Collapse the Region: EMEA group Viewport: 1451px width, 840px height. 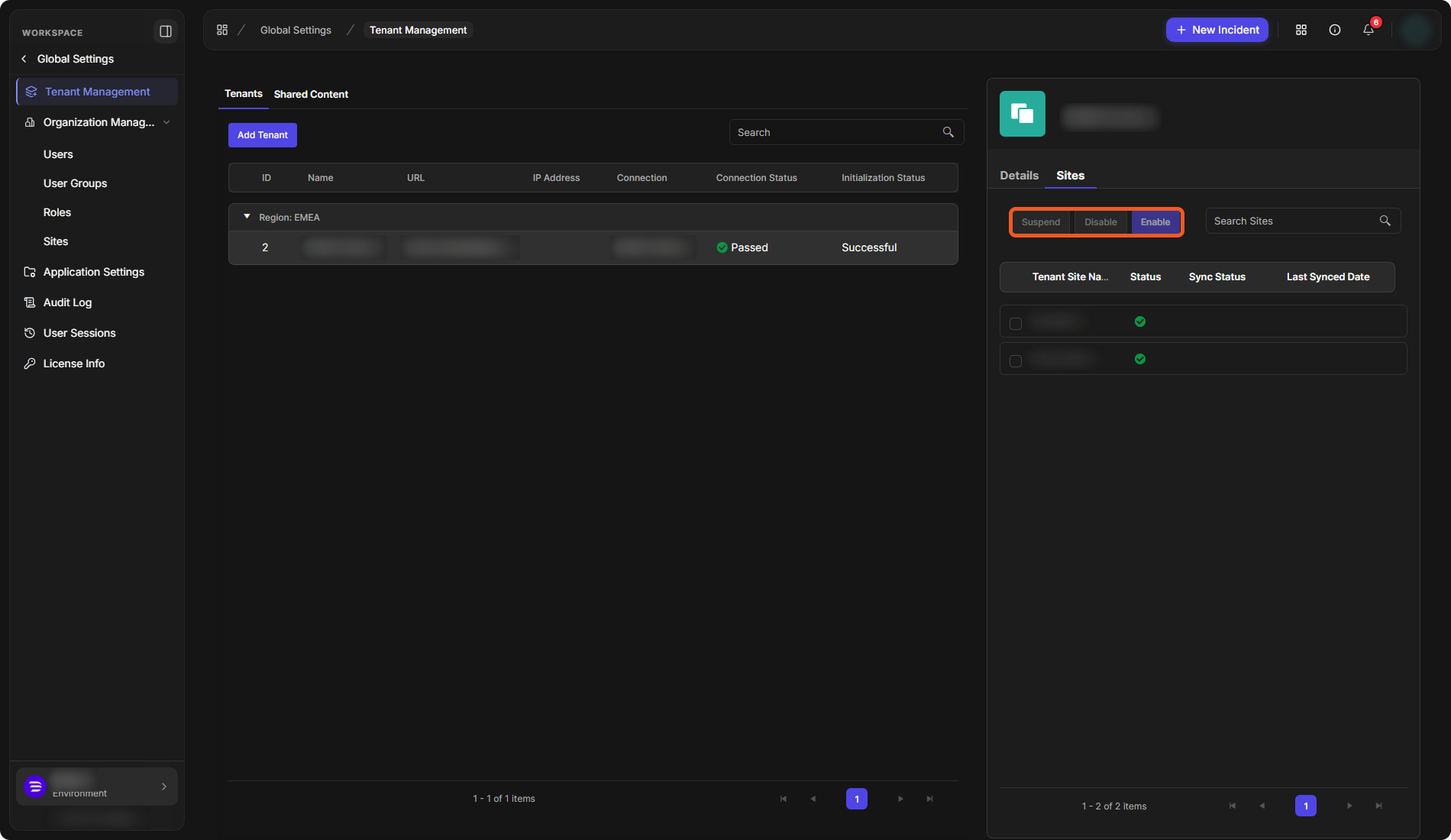pyautogui.click(x=247, y=217)
